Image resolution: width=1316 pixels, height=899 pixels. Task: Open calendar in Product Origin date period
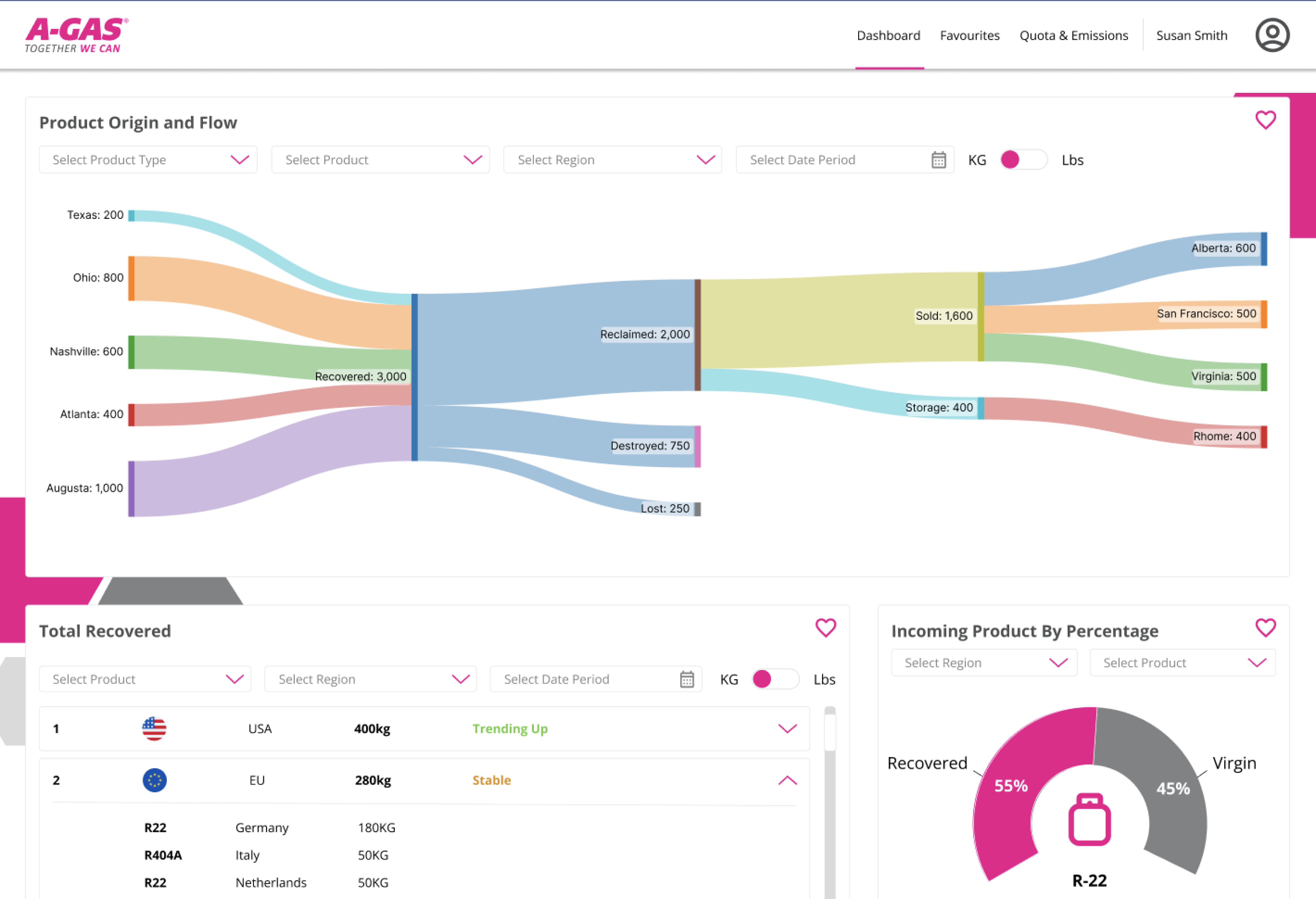click(938, 160)
